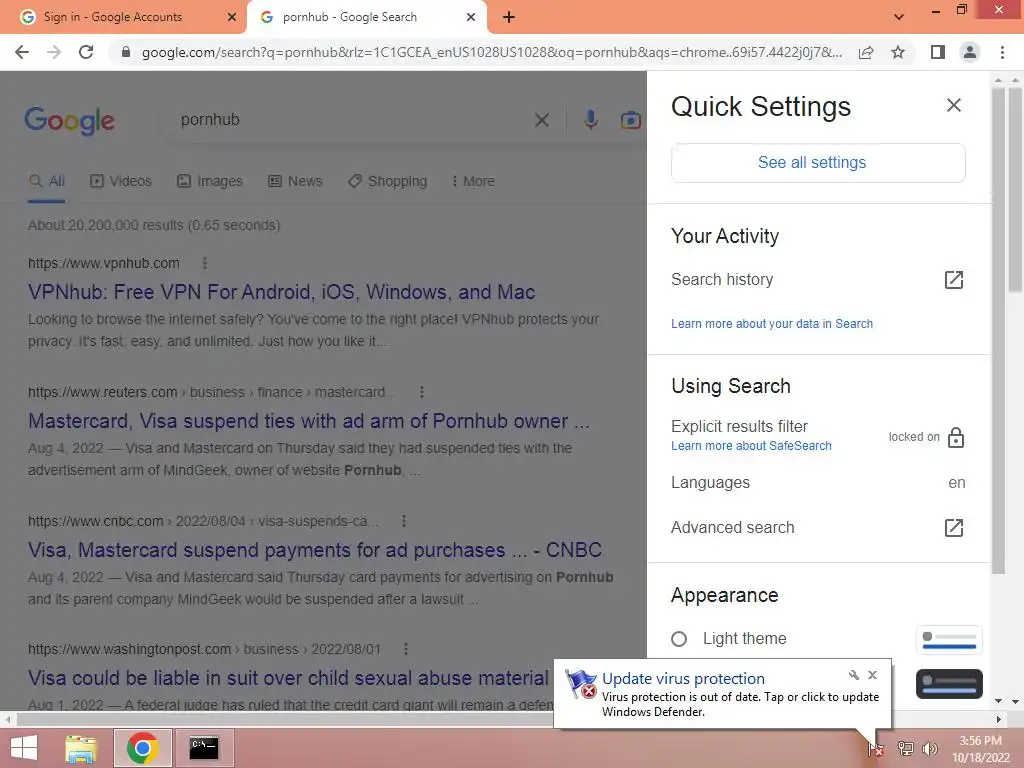Open notification options wrench icon
Image resolution: width=1024 pixels, height=768 pixels.
[x=854, y=675]
